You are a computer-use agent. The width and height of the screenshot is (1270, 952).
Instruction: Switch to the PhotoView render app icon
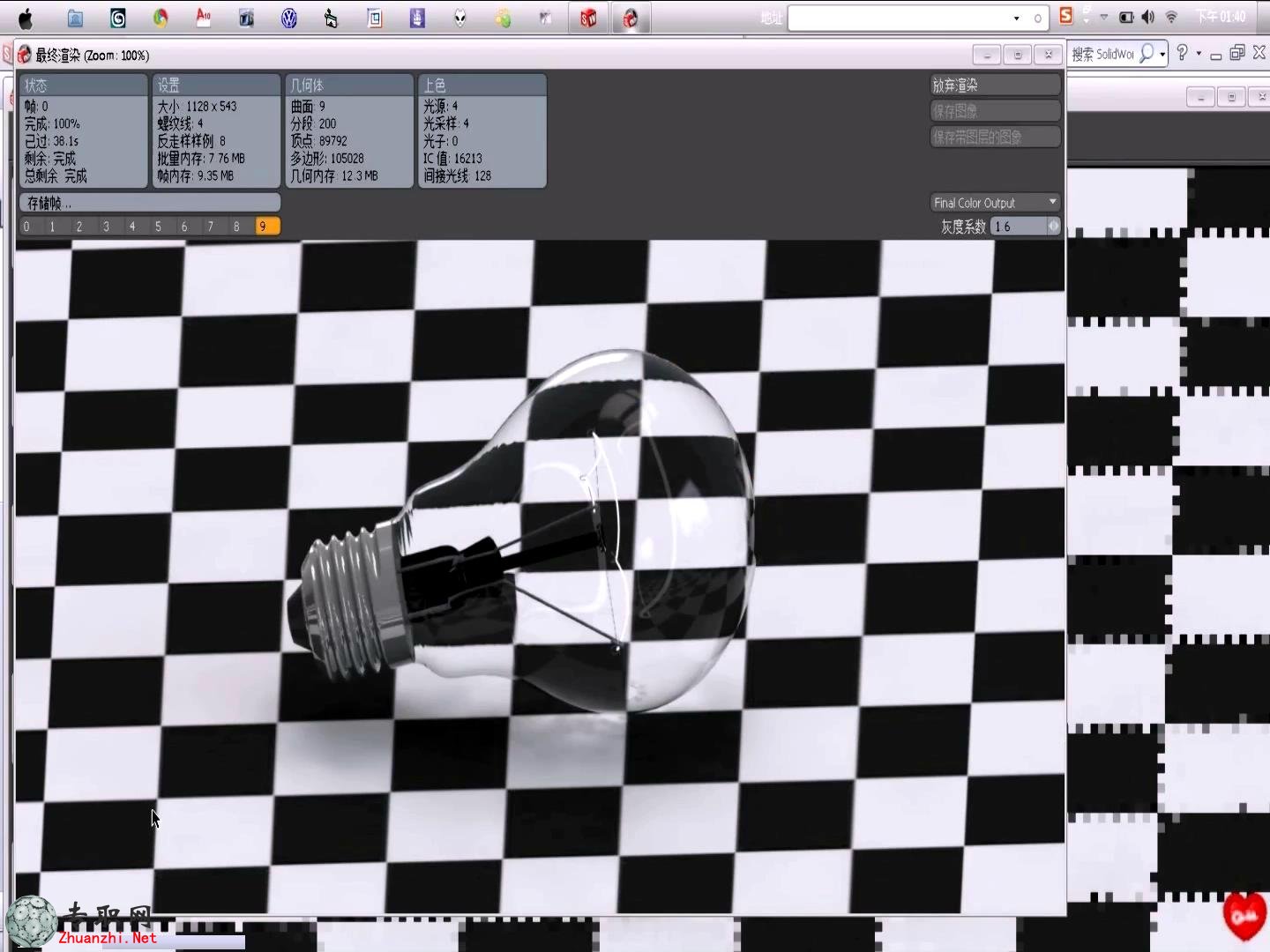coord(631,19)
